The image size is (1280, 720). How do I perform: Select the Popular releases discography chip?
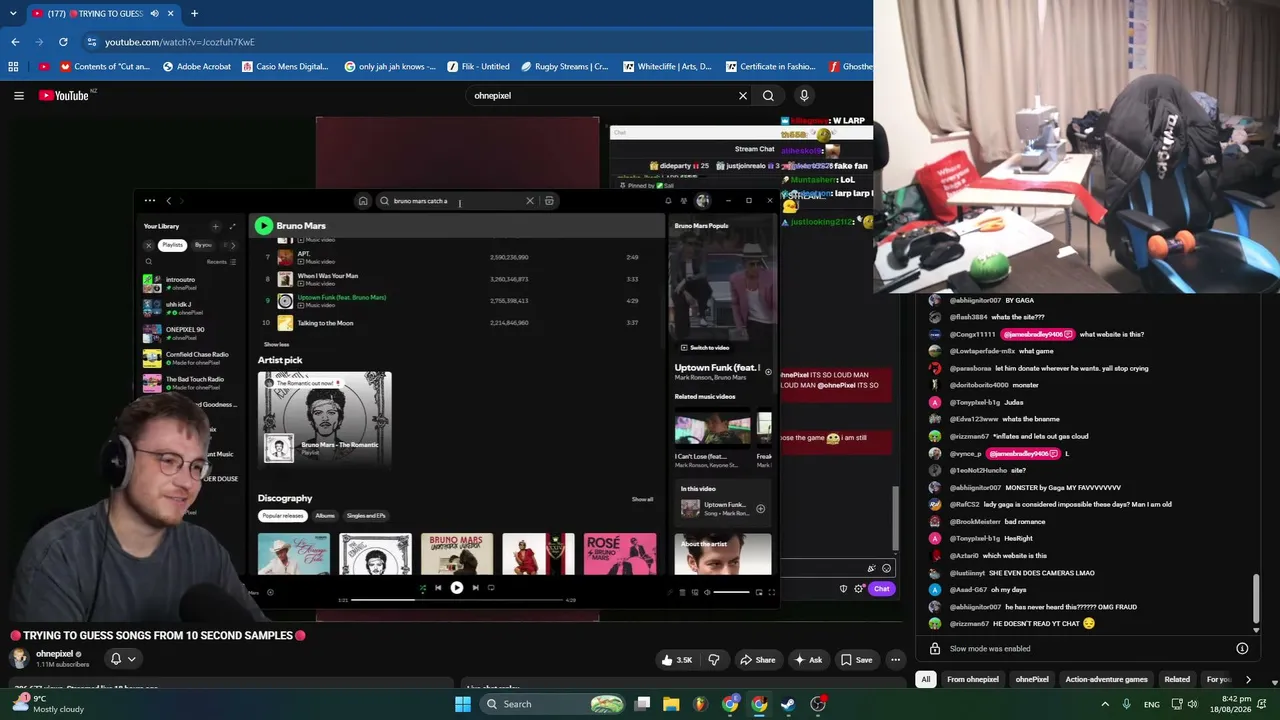click(x=282, y=516)
